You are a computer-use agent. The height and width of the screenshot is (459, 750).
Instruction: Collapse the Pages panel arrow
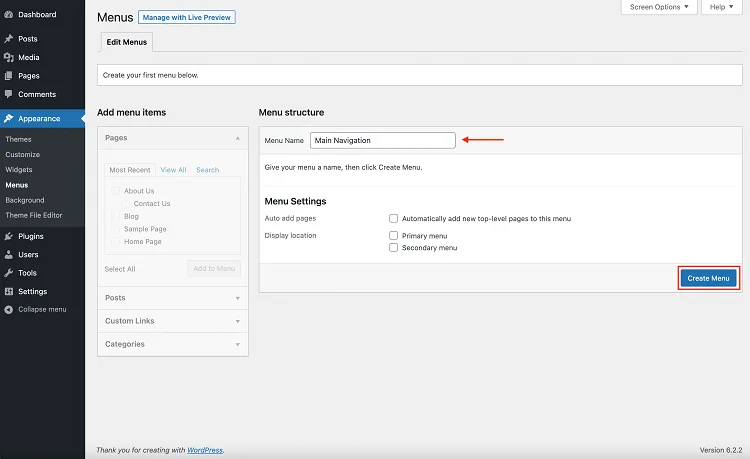238,138
